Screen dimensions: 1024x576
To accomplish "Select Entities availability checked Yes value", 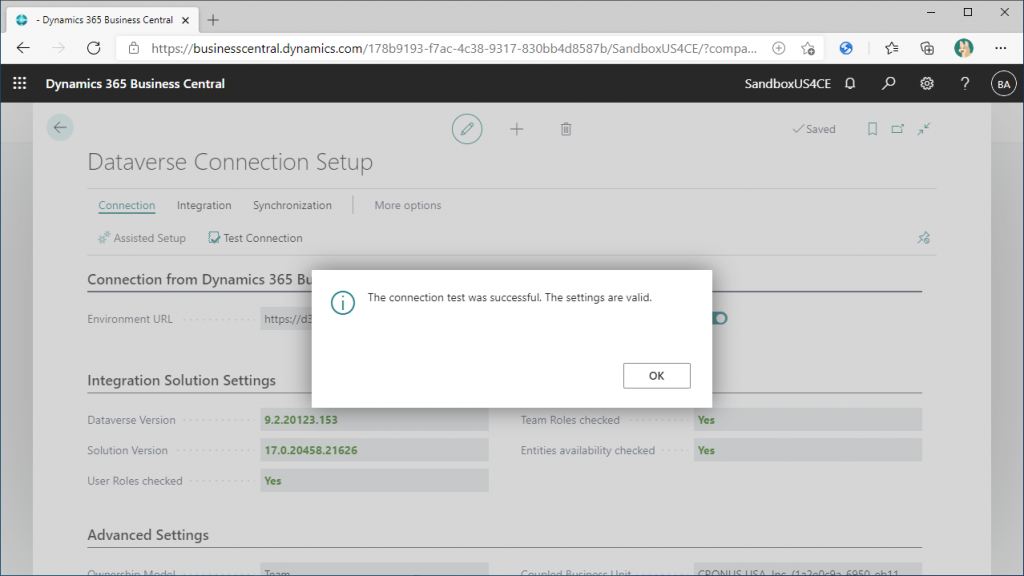I will pos(808,450).
